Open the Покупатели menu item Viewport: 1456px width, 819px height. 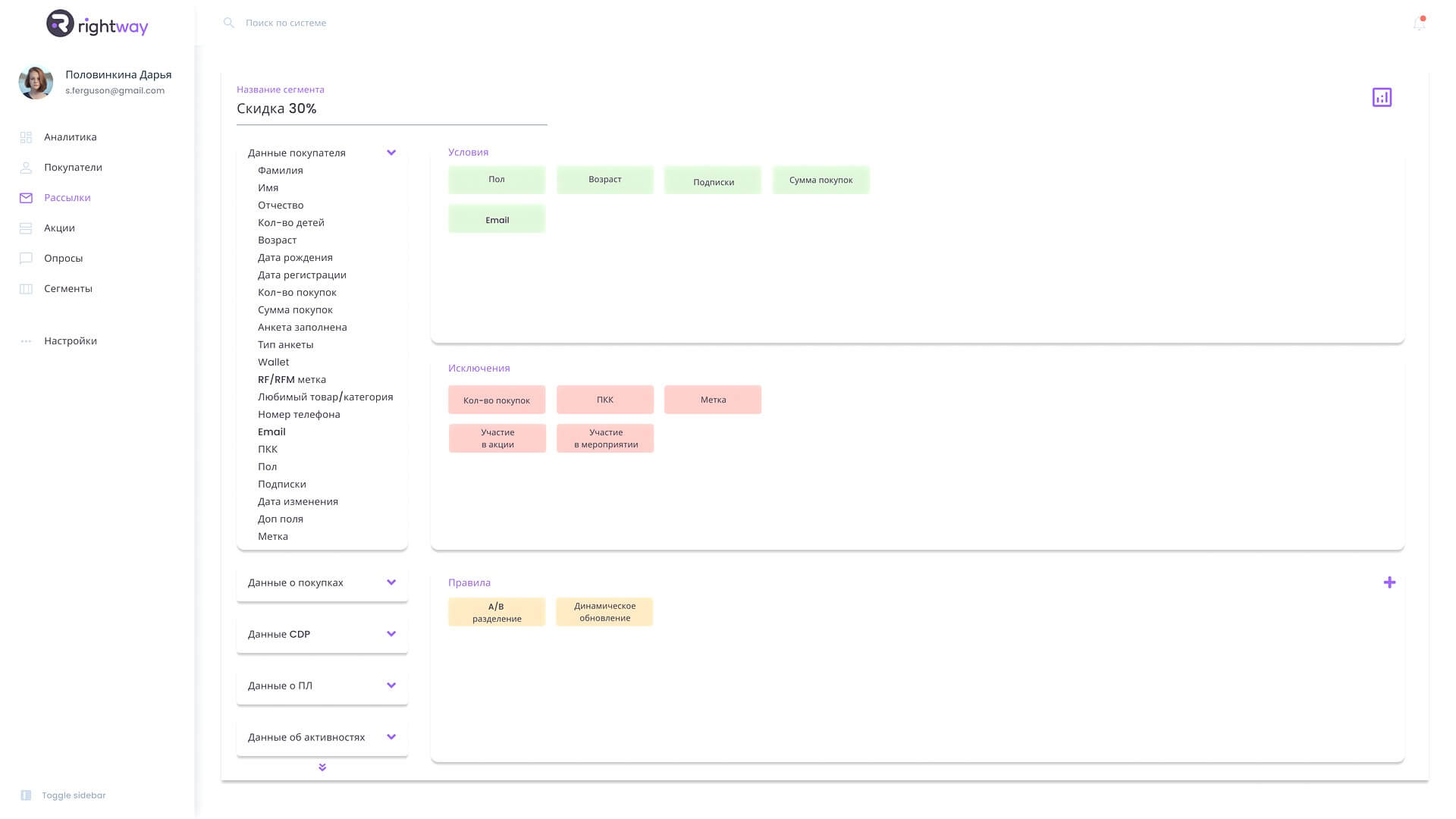coord(73,168)
